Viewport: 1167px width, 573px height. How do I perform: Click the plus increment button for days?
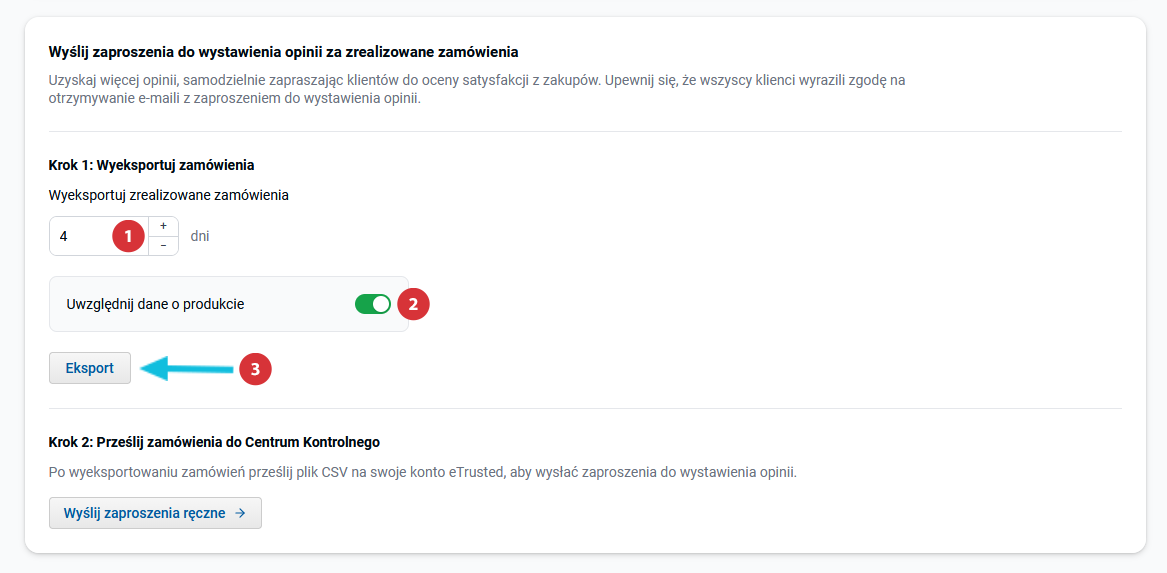click(163, 227)
